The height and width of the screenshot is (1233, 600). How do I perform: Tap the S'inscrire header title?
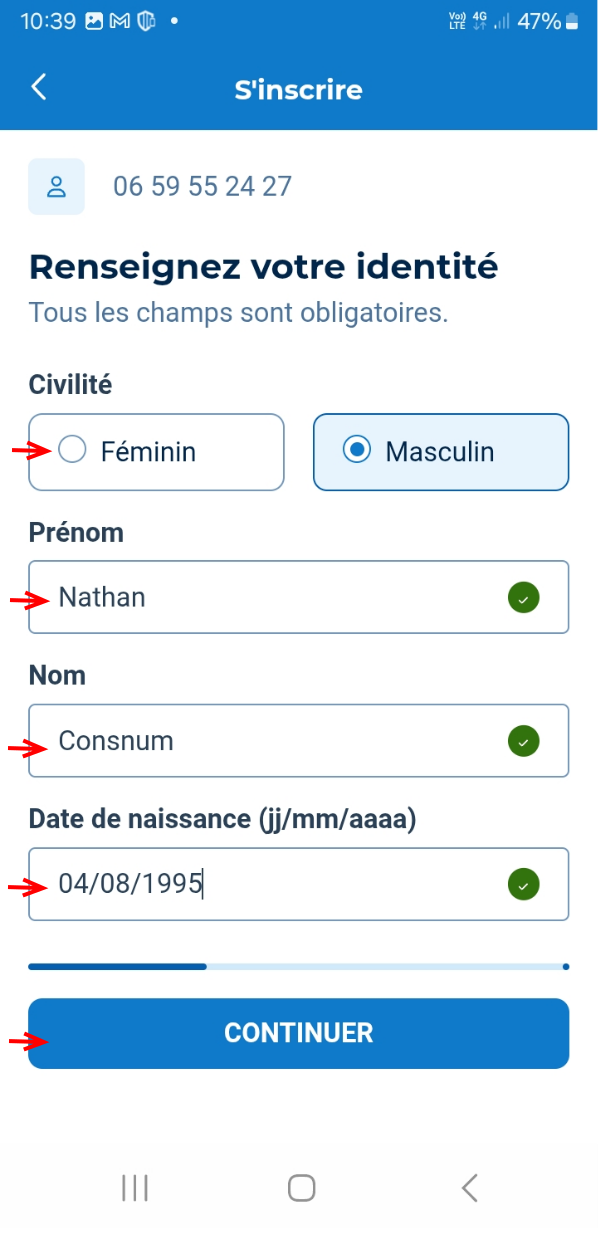pos(298,90)
